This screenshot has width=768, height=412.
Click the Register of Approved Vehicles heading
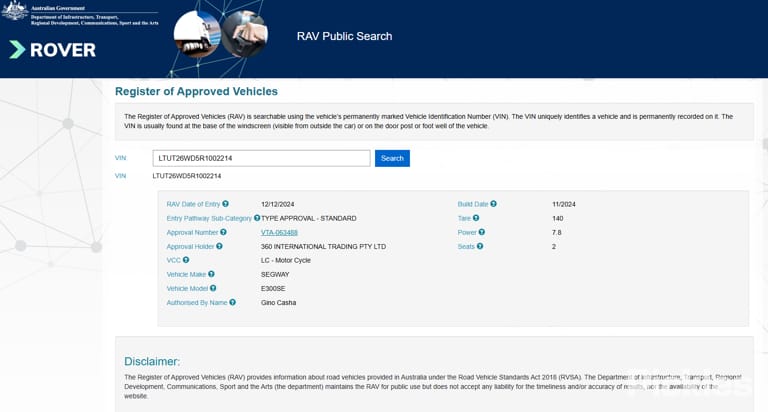pyautogui.click(x=196, y=92)
